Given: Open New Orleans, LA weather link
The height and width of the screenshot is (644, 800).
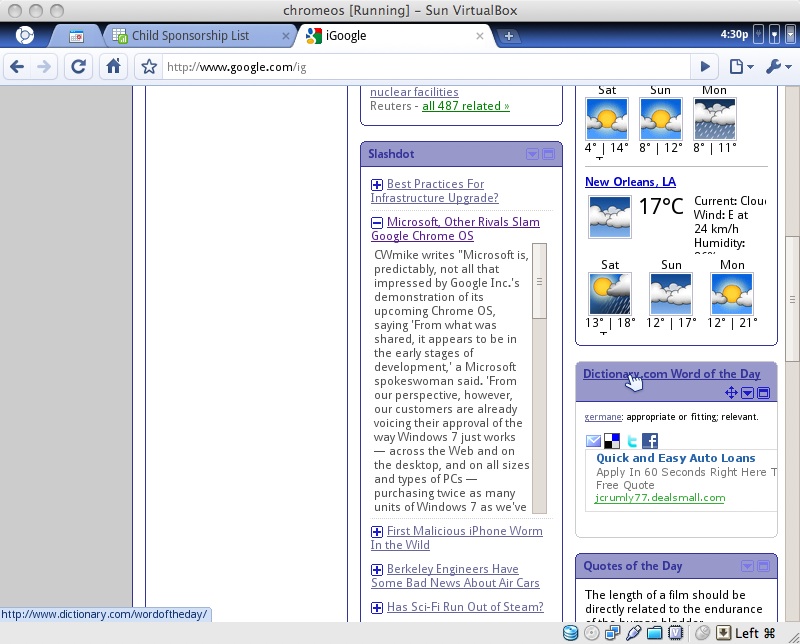Looking at the screenshot, I should [x=630, y=182].
